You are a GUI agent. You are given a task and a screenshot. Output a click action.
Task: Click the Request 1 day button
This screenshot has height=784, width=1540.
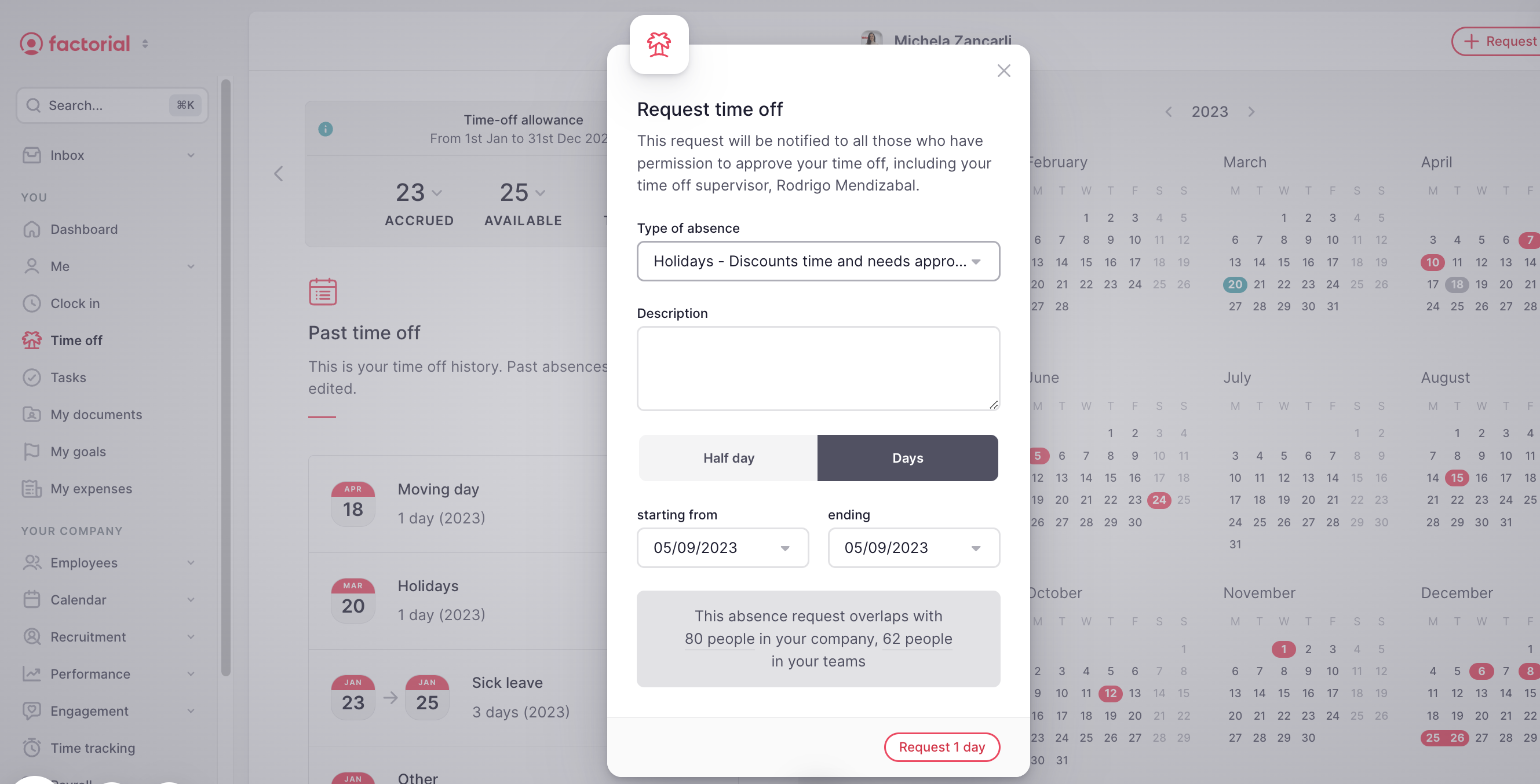coord(941,746)
